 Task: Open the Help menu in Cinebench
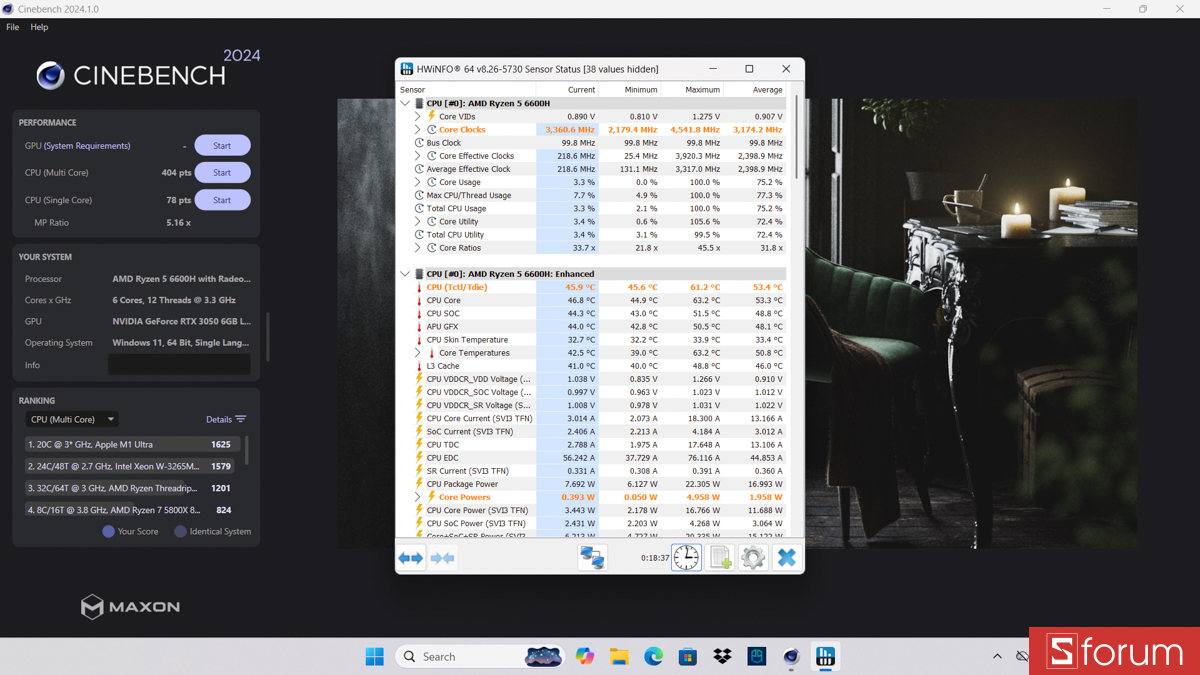coord(39,27)
